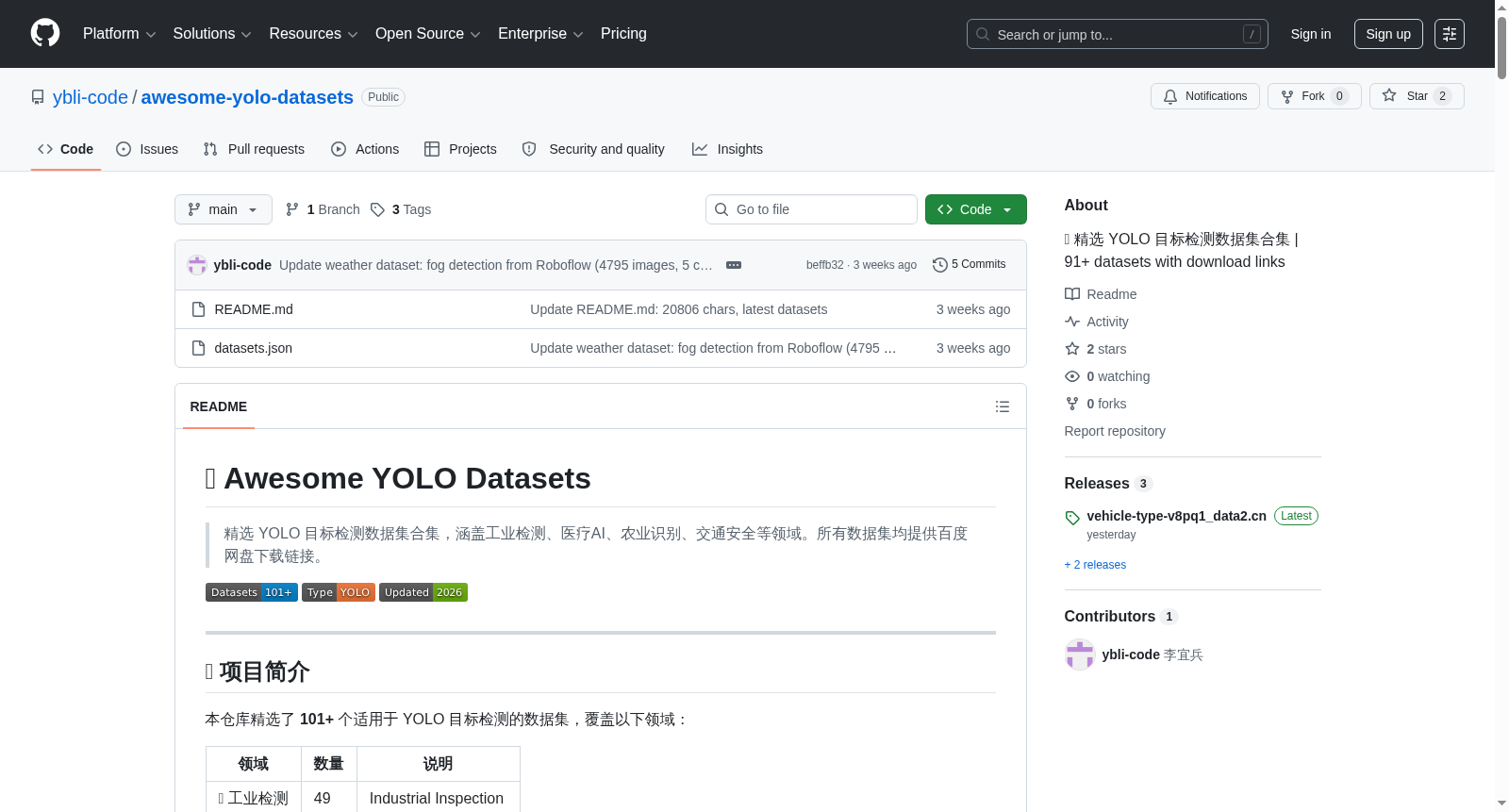Switch to the Pull requests tab

[254, 149]
